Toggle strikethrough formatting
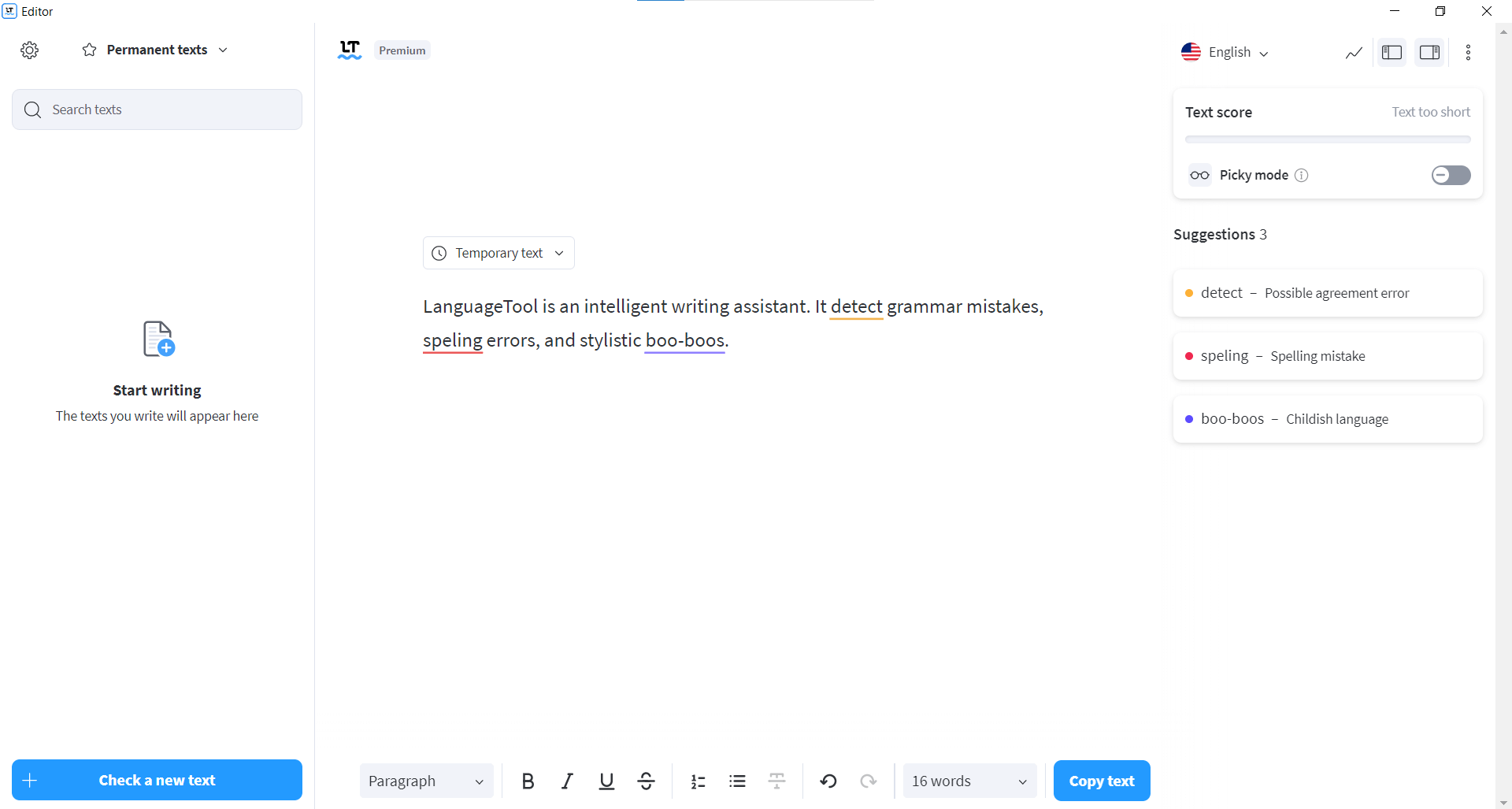The width and height of the screenshot is (1512, 809). tap(646, 781)
